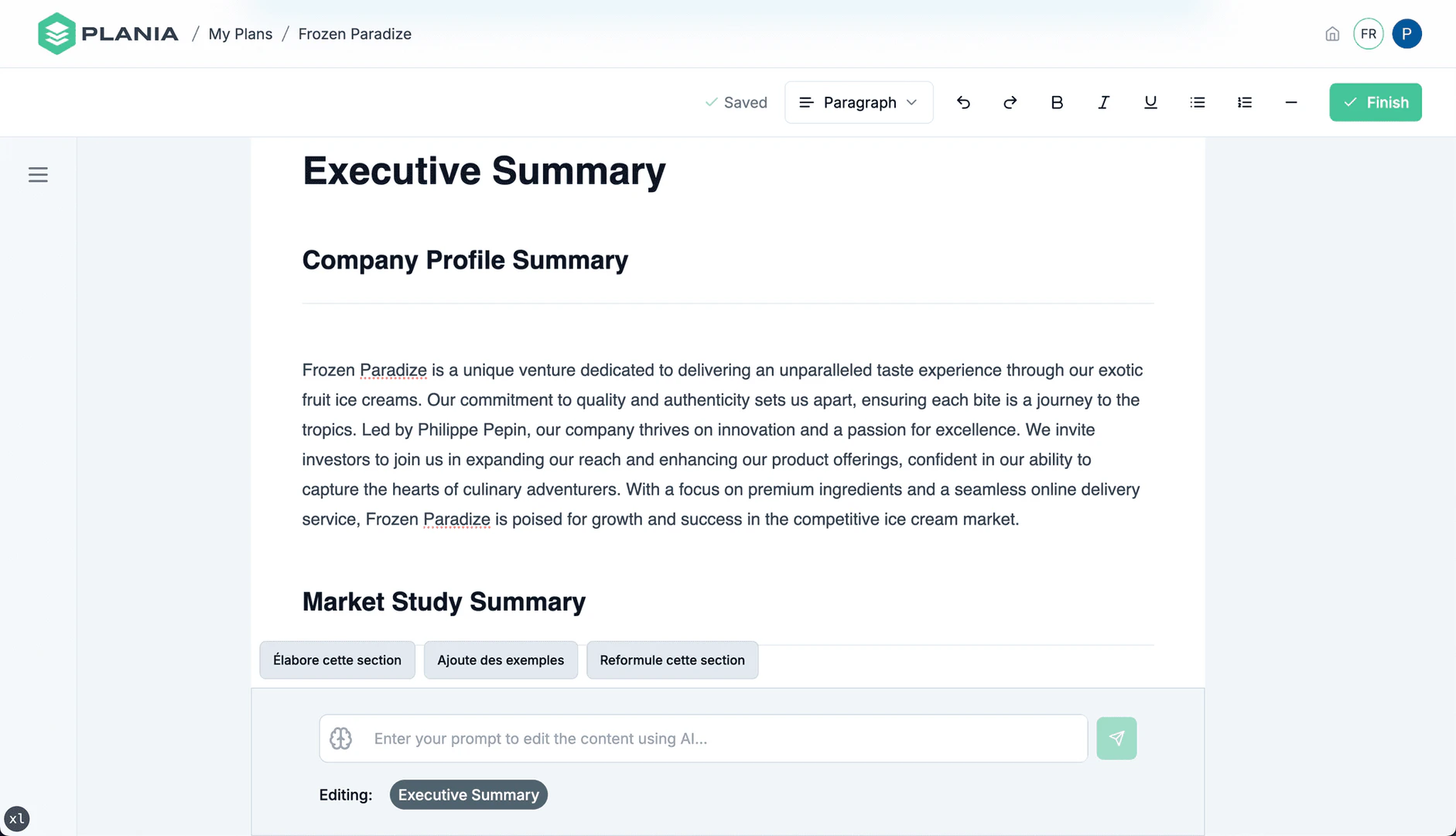Insert a bulleted list
The height and width of the screenshot is (836, 1456).
click(x=1197, y=101)
